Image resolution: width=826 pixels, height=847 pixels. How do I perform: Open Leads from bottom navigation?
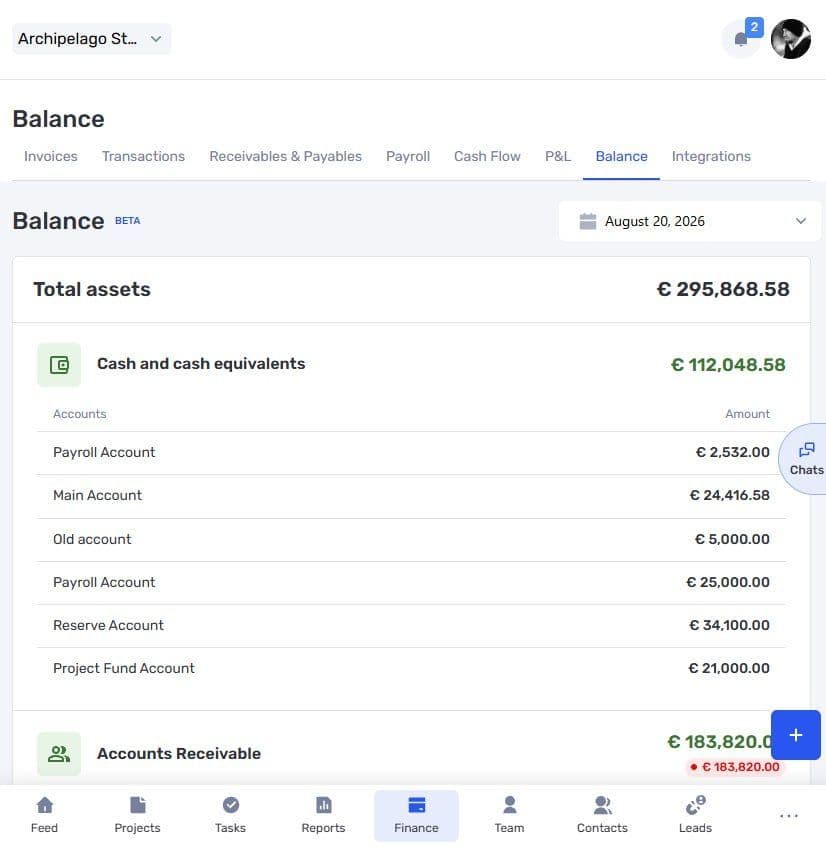point(695,815)
